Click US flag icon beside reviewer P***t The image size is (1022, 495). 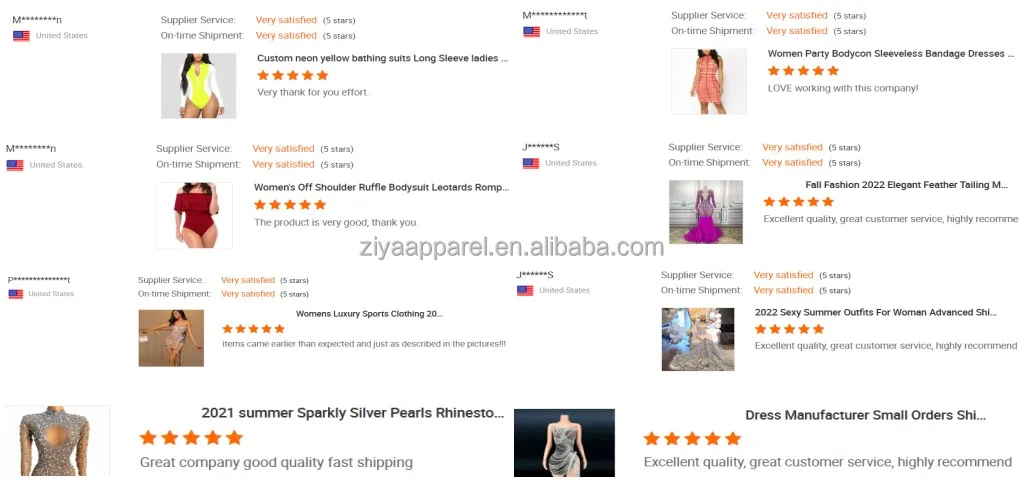click(x=16, y=294)
